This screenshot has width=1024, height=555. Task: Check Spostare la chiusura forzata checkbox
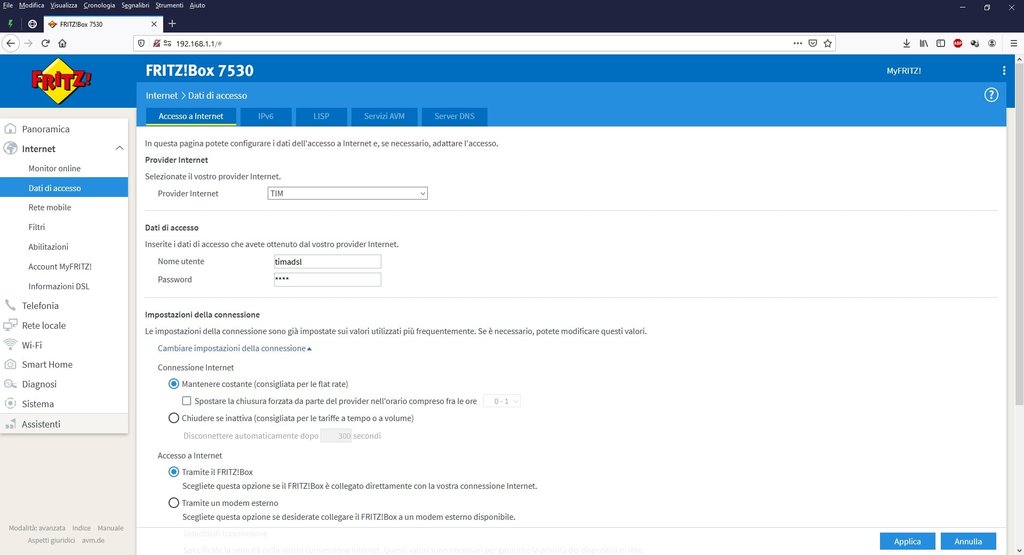(187, 401)
